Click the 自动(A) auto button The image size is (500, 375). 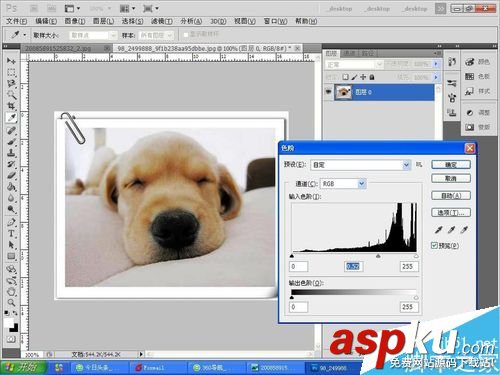(451, 196)
